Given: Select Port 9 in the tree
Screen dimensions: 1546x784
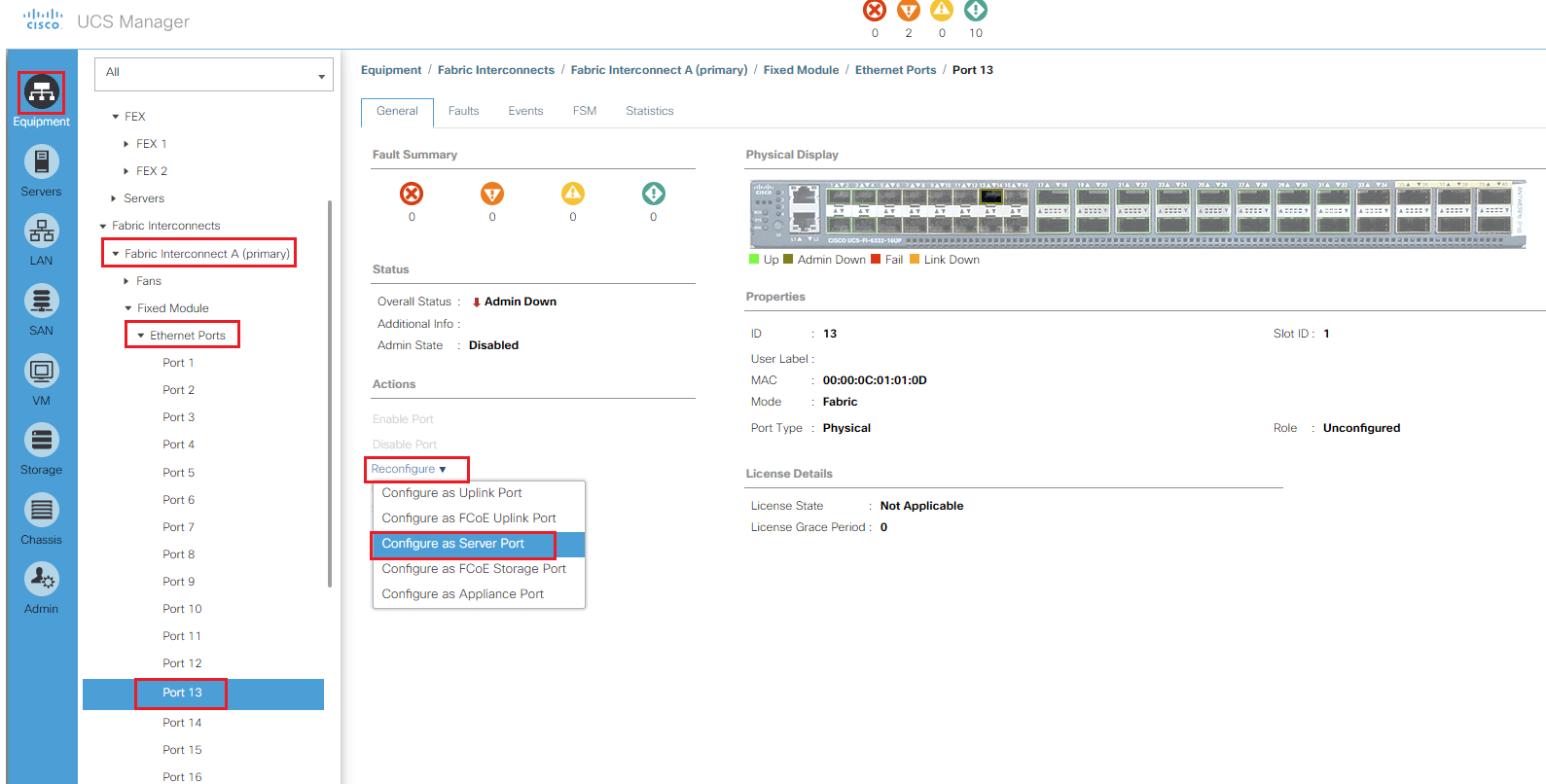Looking at the screenshot, I should pyautogui.click(x=178, y=582).
